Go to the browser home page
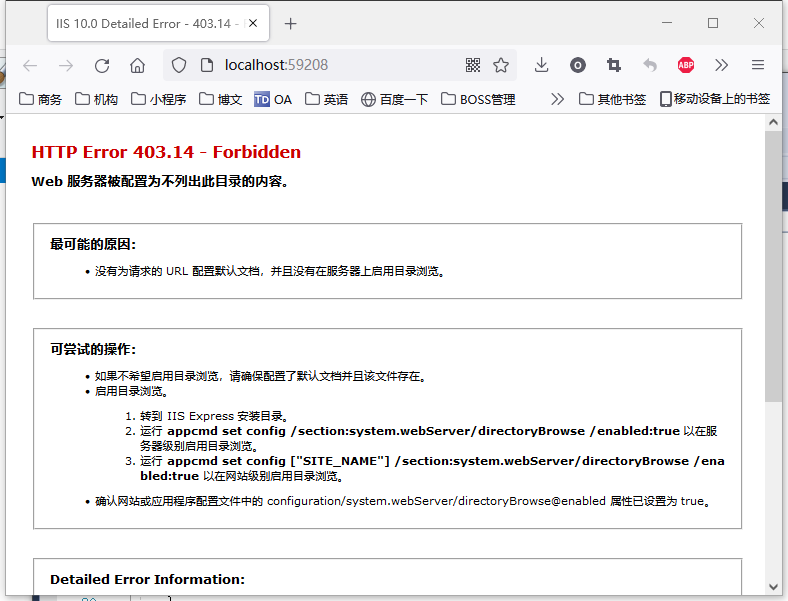Screen dimensions: 788x601 click(x=137, y=65)
